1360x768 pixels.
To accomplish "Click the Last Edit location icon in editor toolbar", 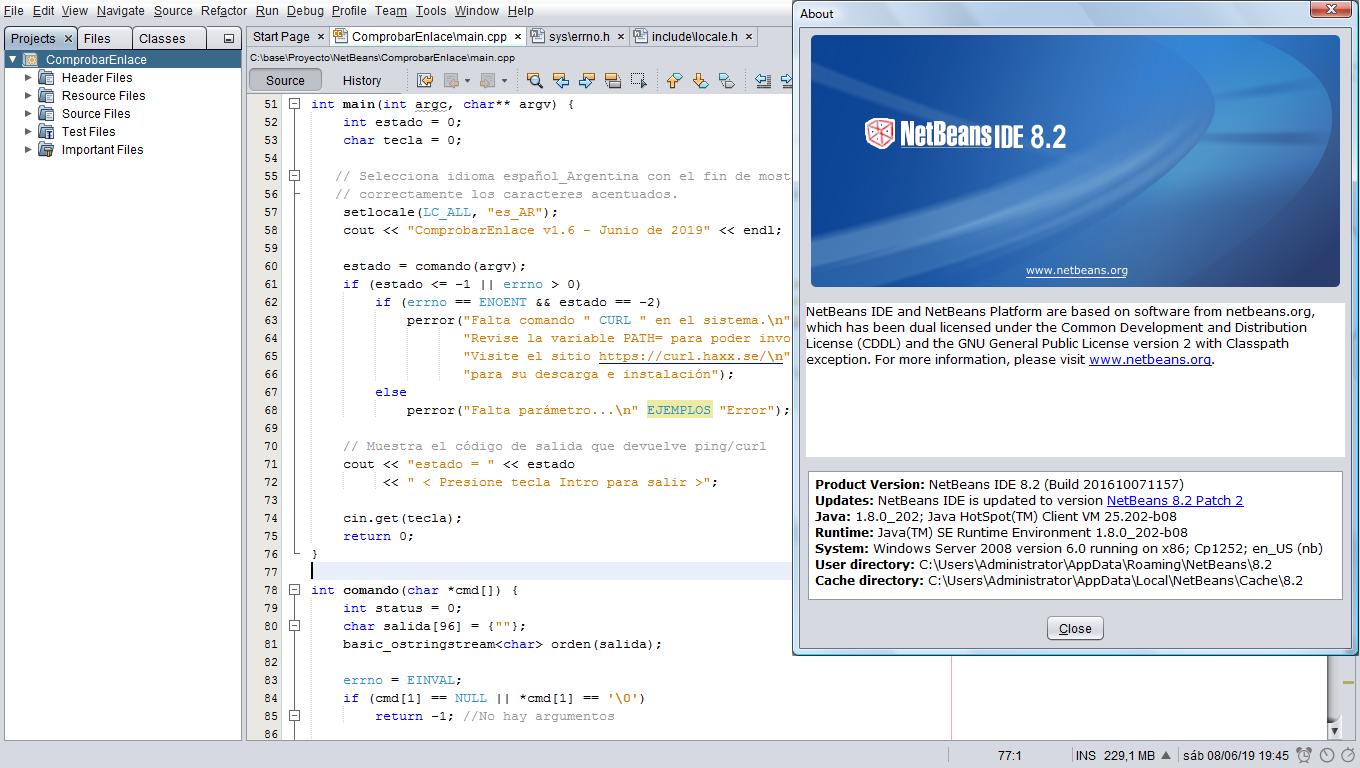I will 425,80.
